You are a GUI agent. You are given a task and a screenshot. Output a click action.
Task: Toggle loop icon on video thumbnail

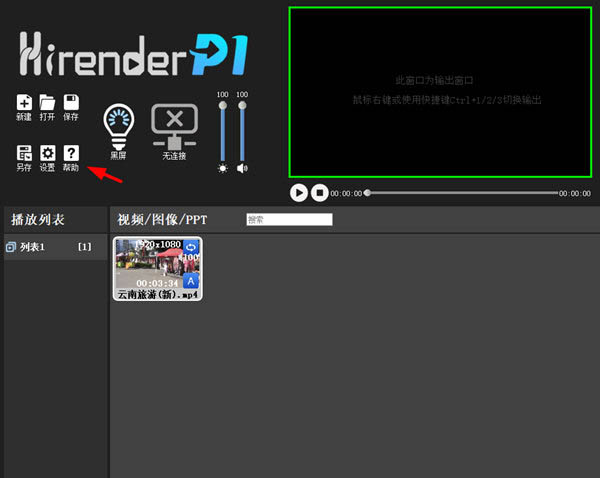[191, 247]
